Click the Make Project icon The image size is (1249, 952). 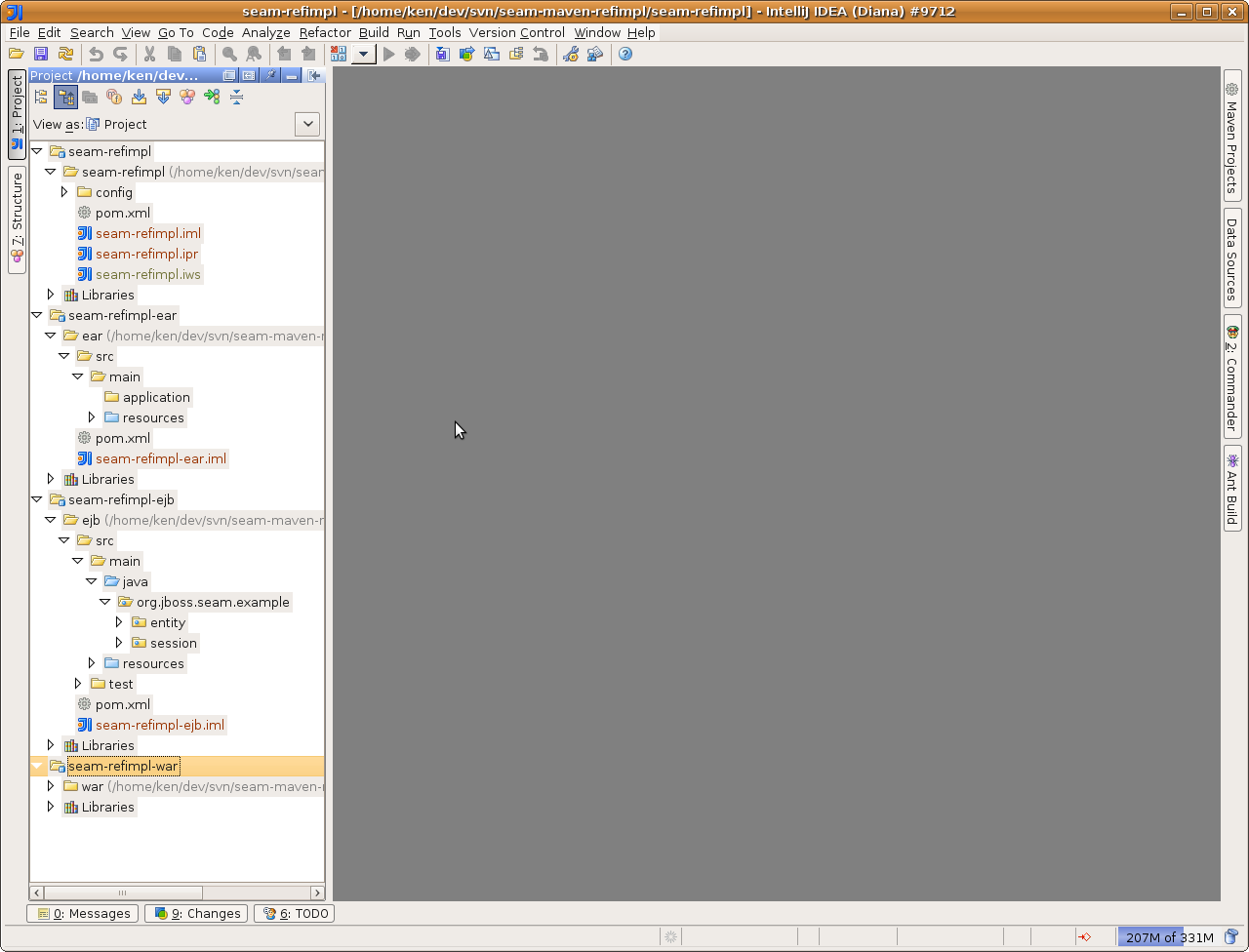pos(339,55)
